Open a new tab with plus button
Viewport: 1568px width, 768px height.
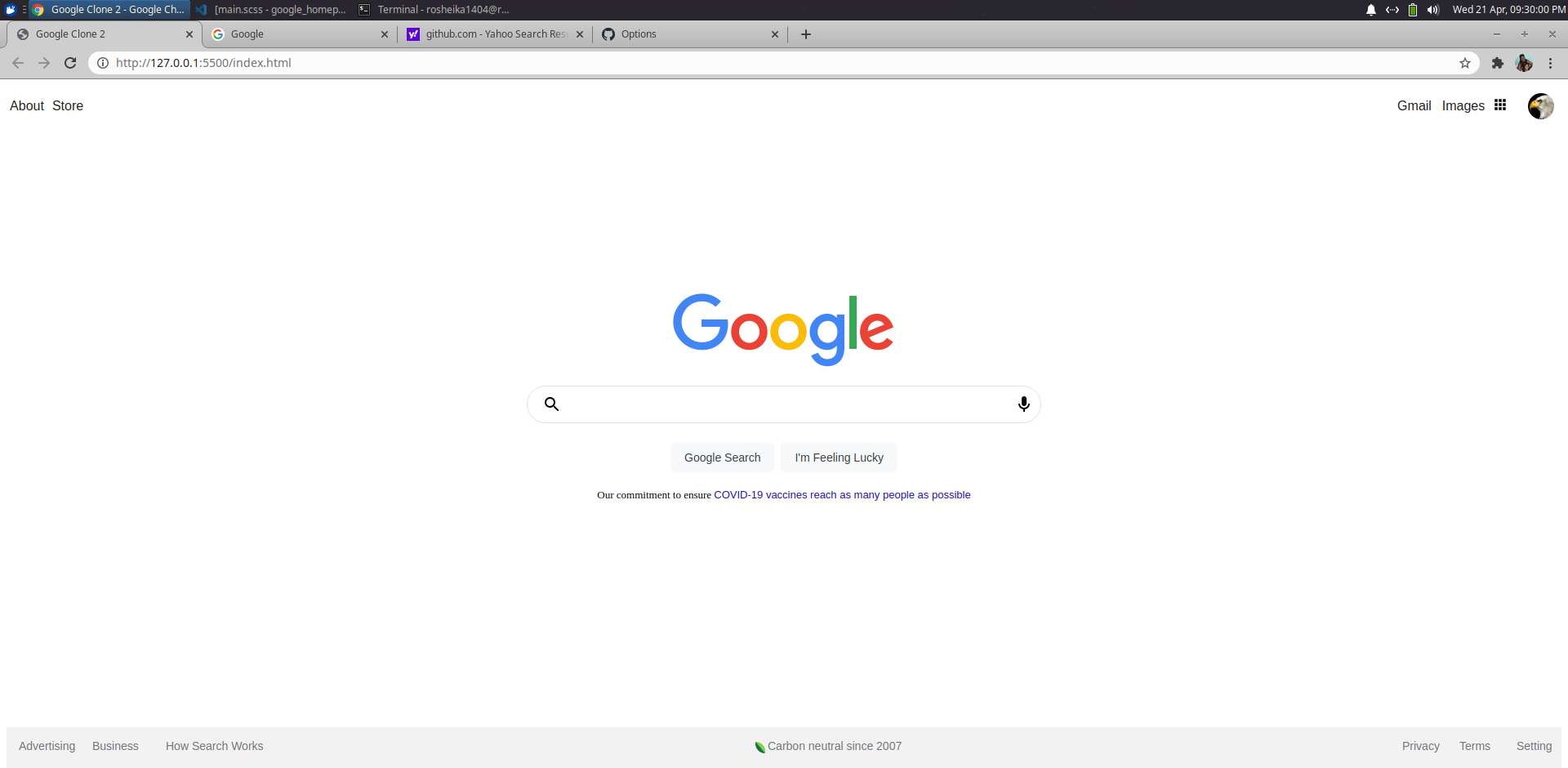click(x=806, y=34)
